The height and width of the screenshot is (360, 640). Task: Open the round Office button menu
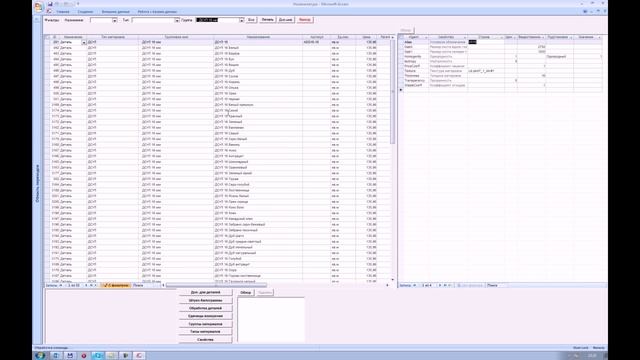pyautogui.click(x=38, y=7)
